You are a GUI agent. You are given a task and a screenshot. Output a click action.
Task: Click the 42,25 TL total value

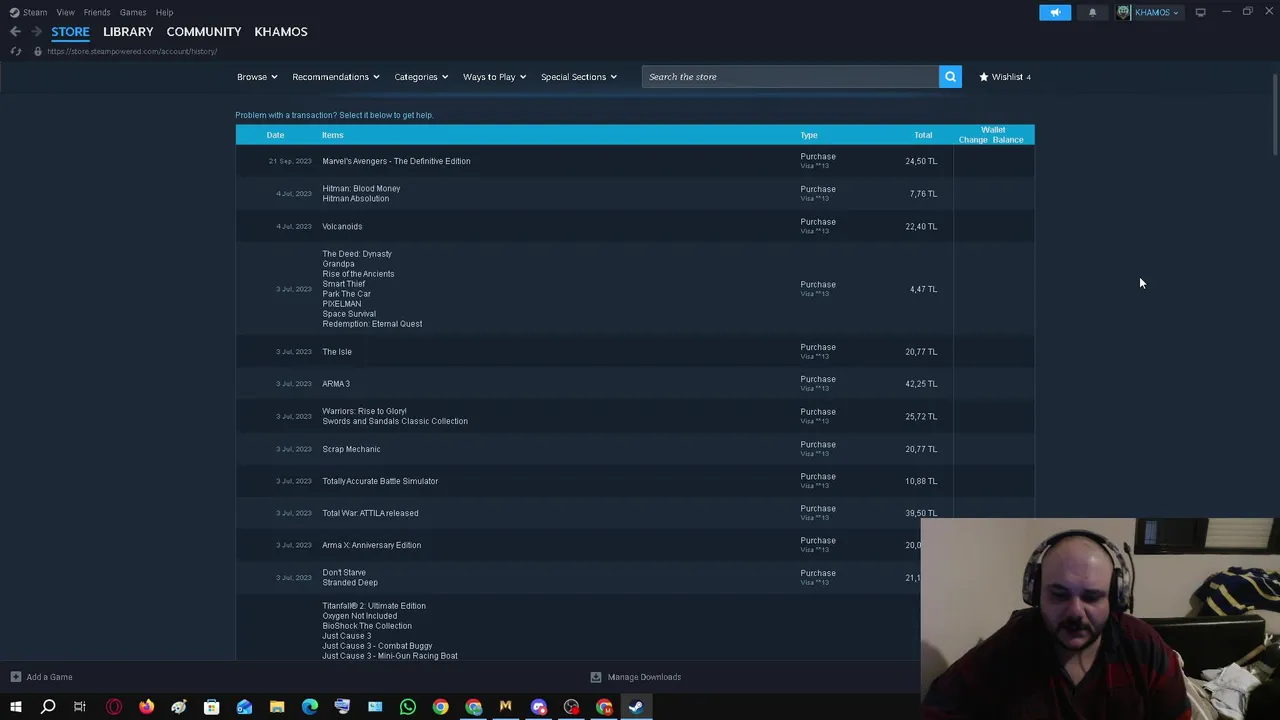tap(921, 384)
